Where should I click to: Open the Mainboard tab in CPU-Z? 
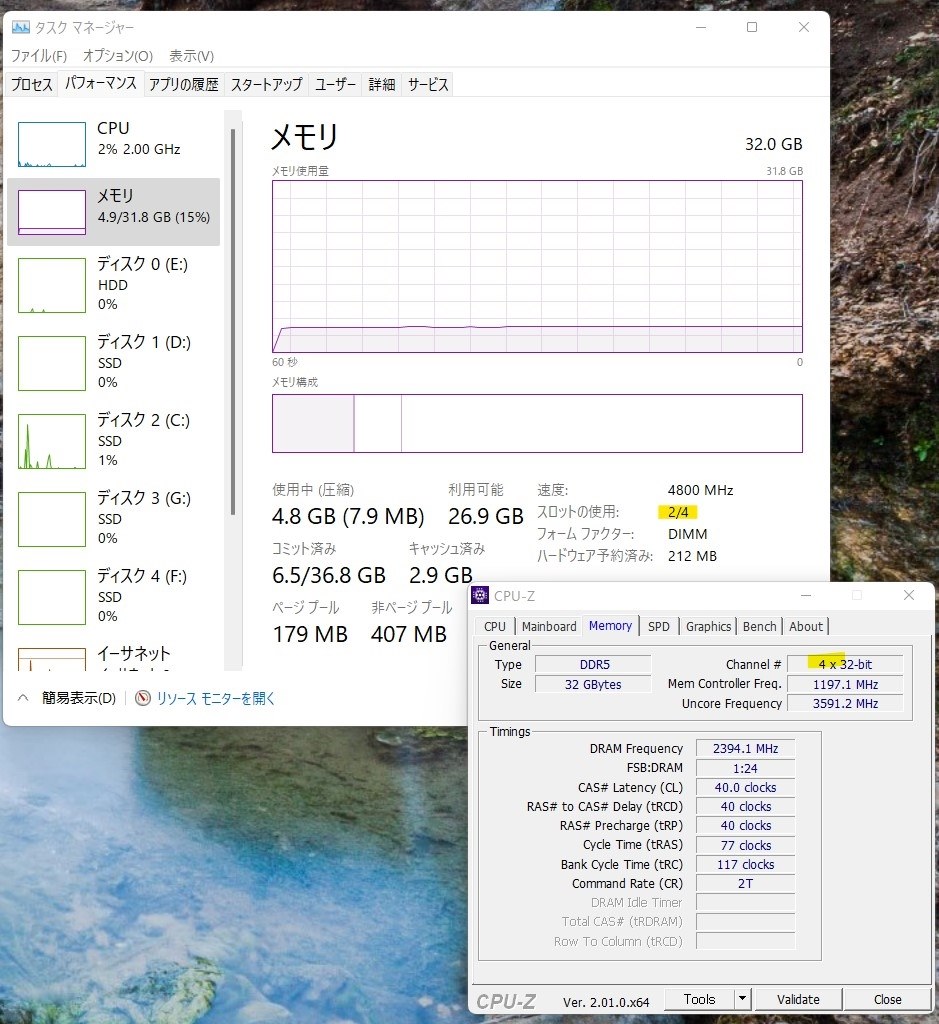549,626
